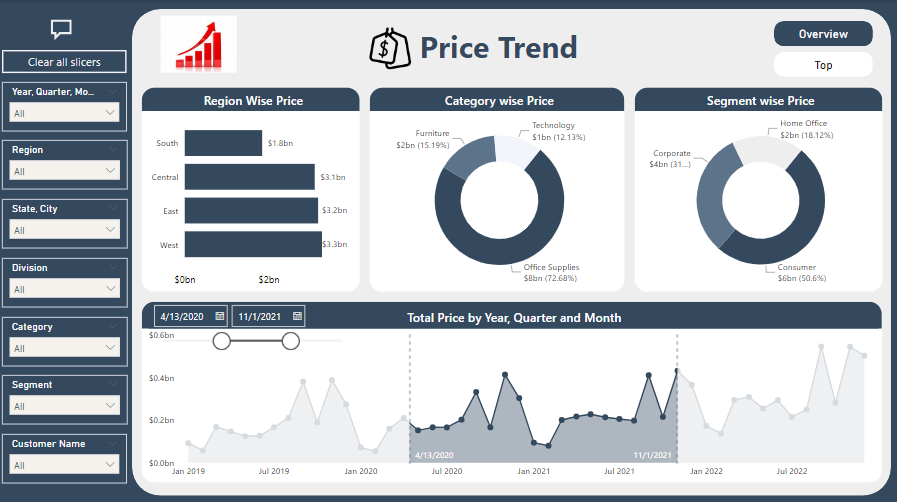The width and height of the screenshot is (897, 502).
Task: Open the Customer Name slicer dropdown
Action: (110, 465)
